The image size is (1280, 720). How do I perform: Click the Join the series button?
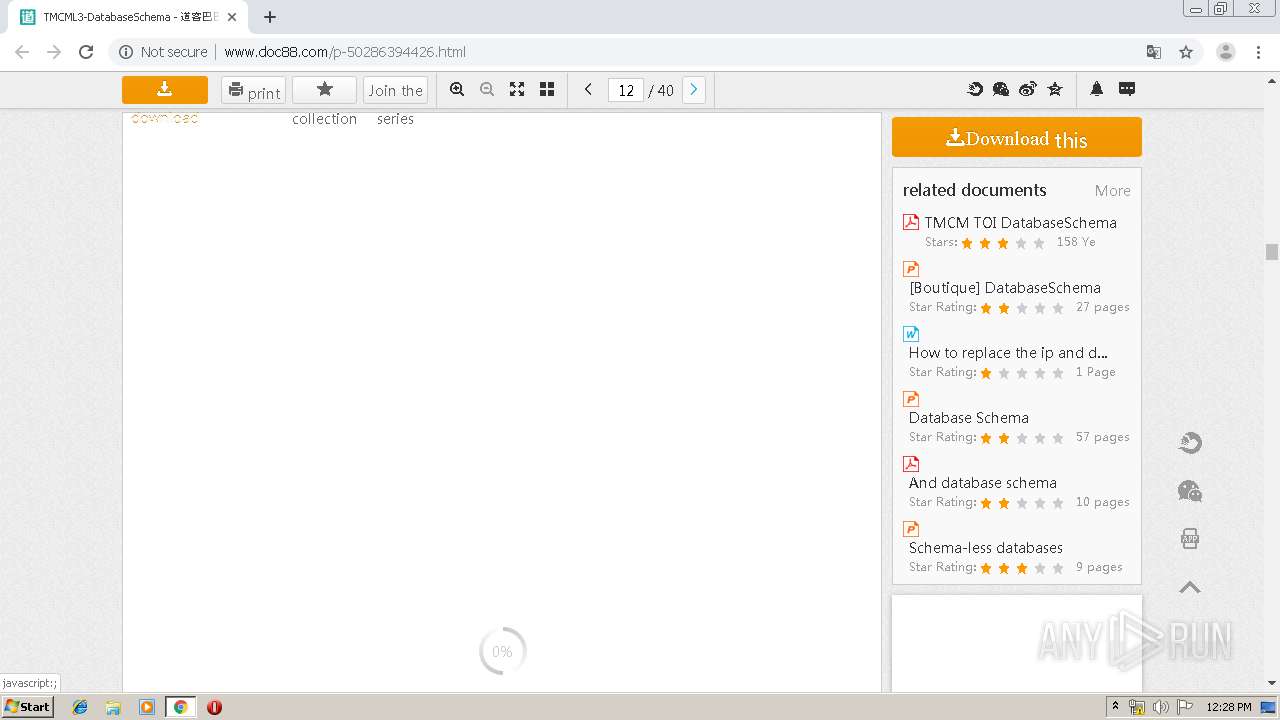point(395,90)
